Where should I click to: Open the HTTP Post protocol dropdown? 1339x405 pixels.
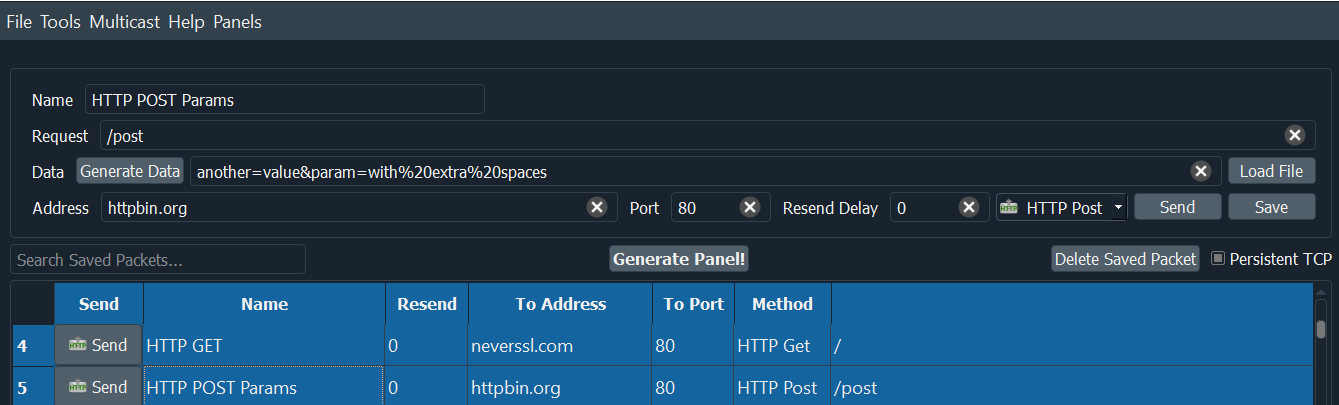(x=1061, y=208)
